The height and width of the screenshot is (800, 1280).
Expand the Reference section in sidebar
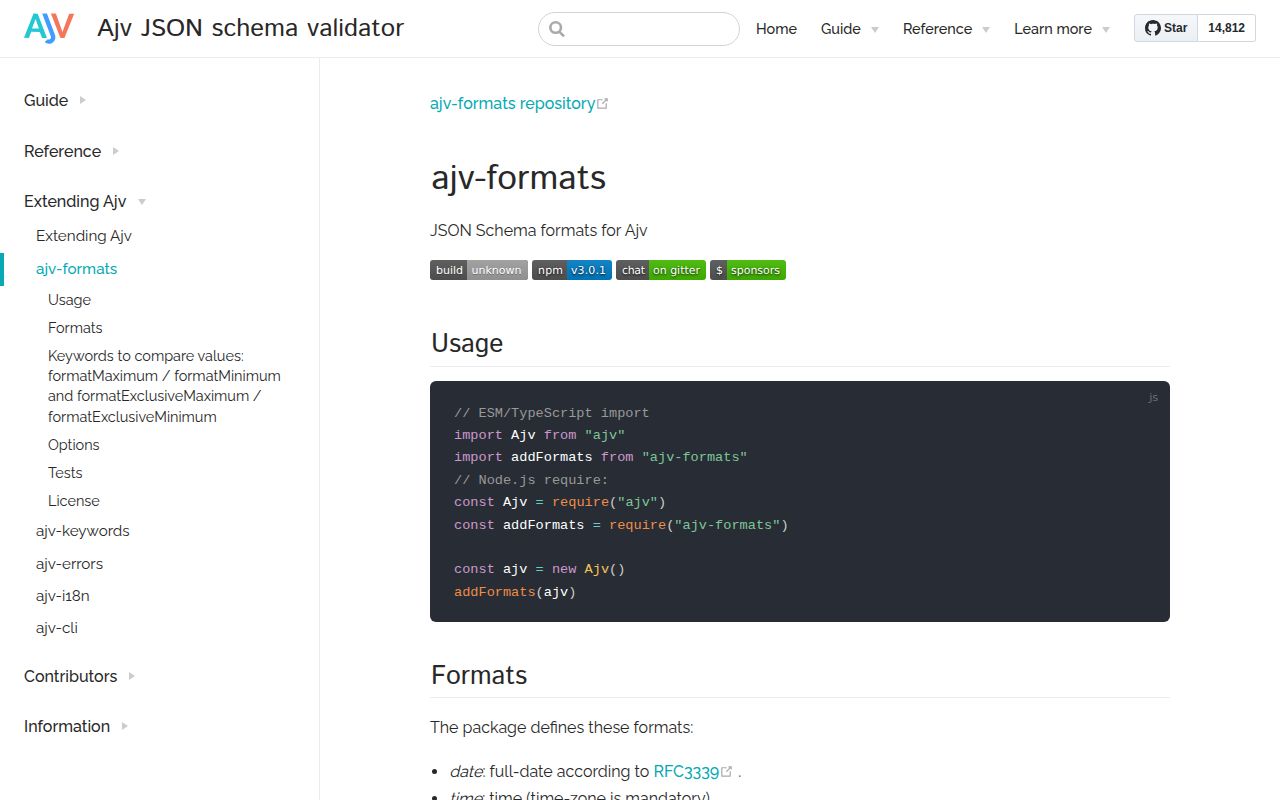[x=72, y=151]
